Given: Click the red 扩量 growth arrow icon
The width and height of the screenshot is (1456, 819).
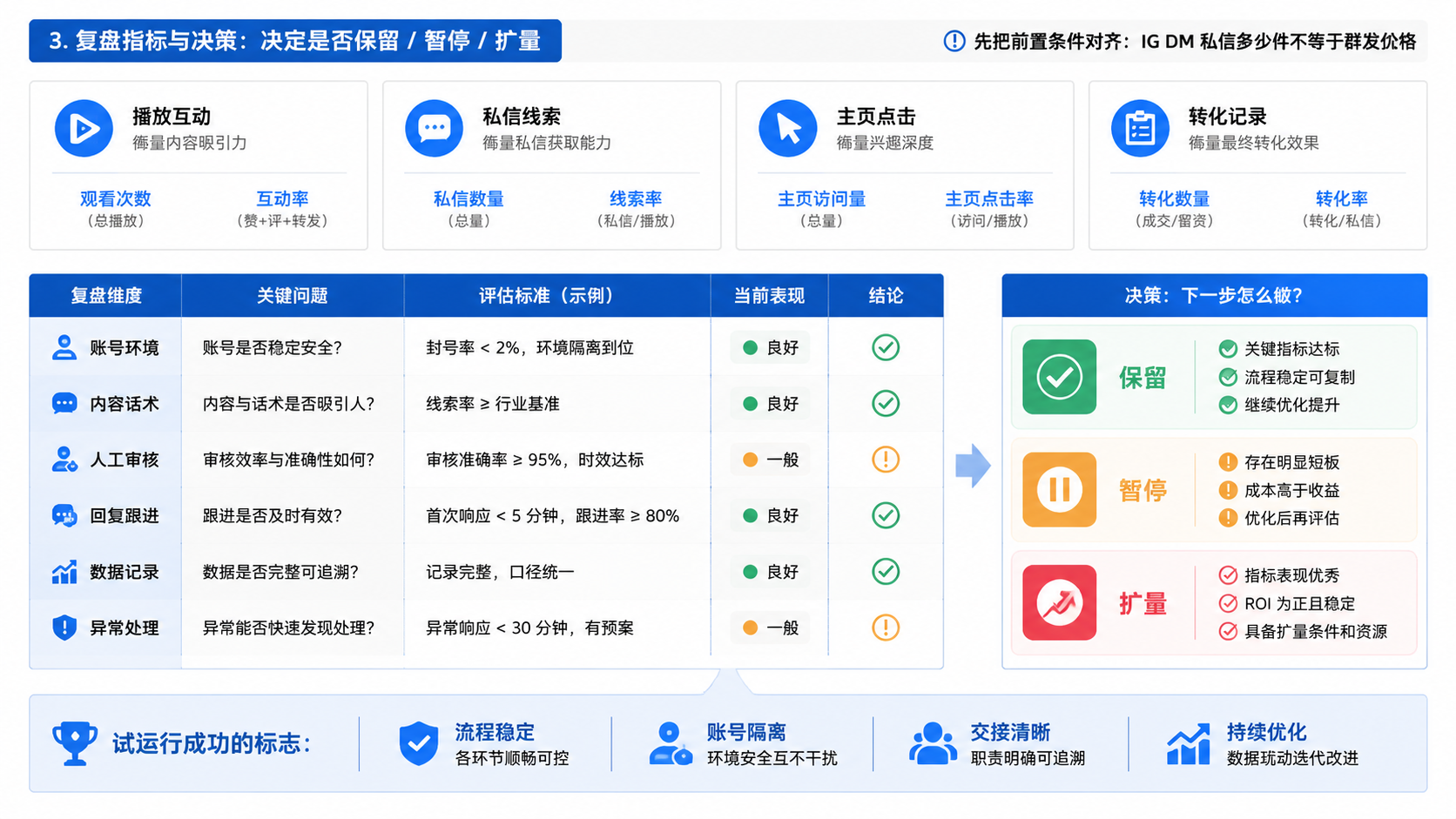Looking at the screenshot, I should click(x=1059, y=602).
